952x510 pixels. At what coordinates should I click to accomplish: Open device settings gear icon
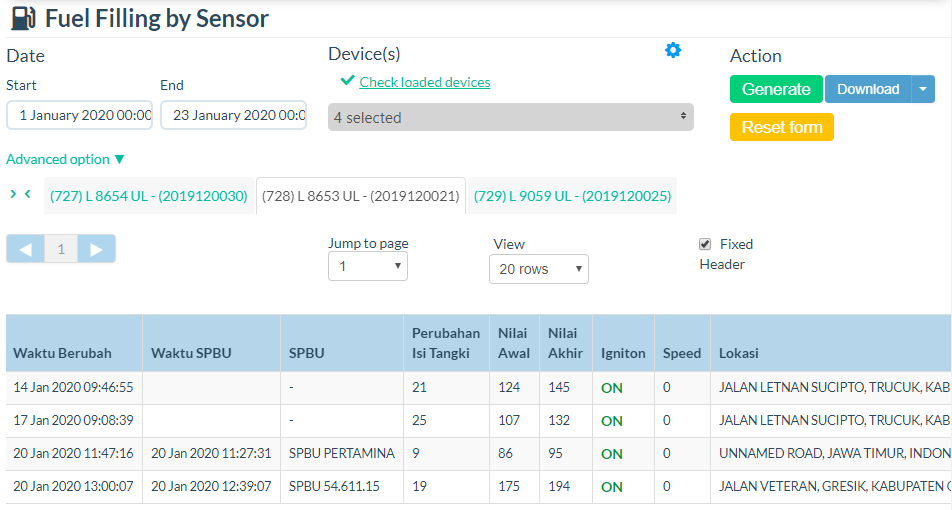click(x=673, y=50)
